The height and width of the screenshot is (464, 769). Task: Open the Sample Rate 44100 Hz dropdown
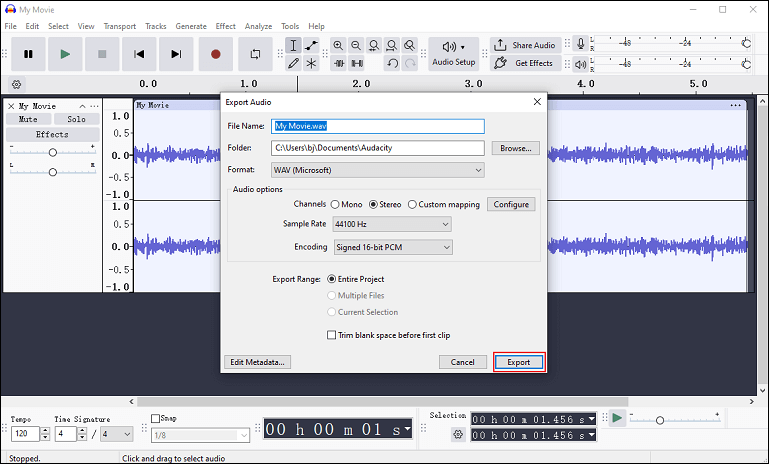[x=392, y=224]
